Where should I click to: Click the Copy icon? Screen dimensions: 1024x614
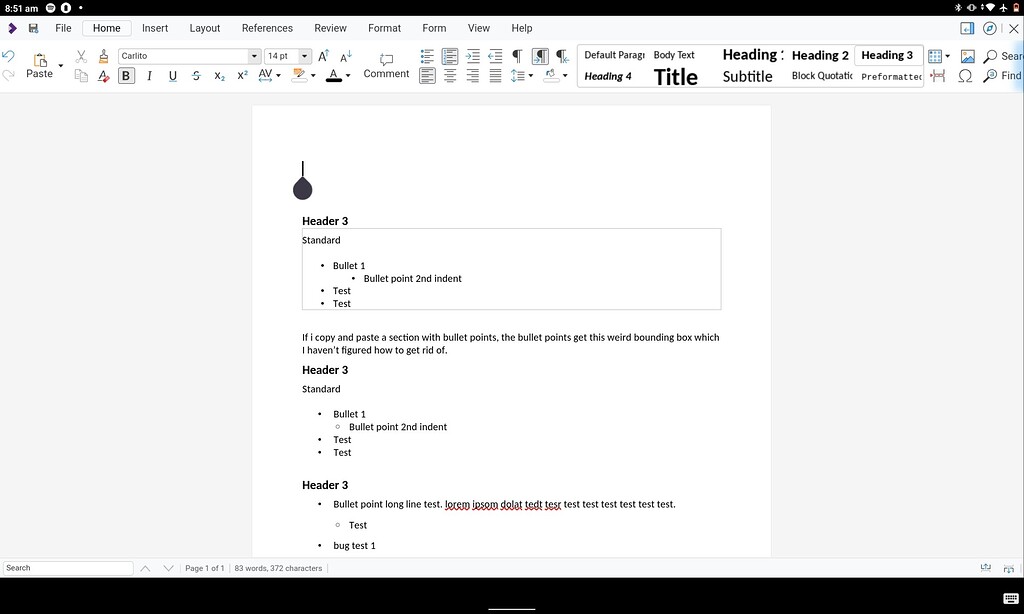(x=81, y=76)
